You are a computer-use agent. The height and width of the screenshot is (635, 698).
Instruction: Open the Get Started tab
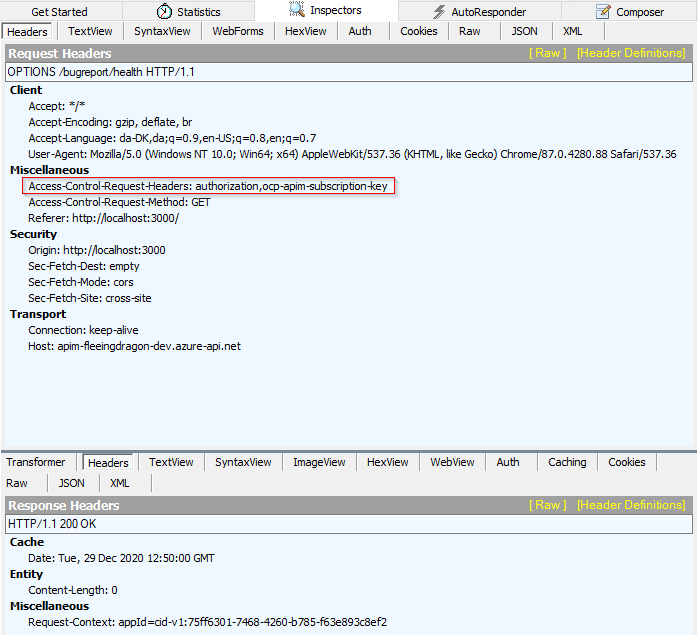pyautogui.click(x=59, y=12)
